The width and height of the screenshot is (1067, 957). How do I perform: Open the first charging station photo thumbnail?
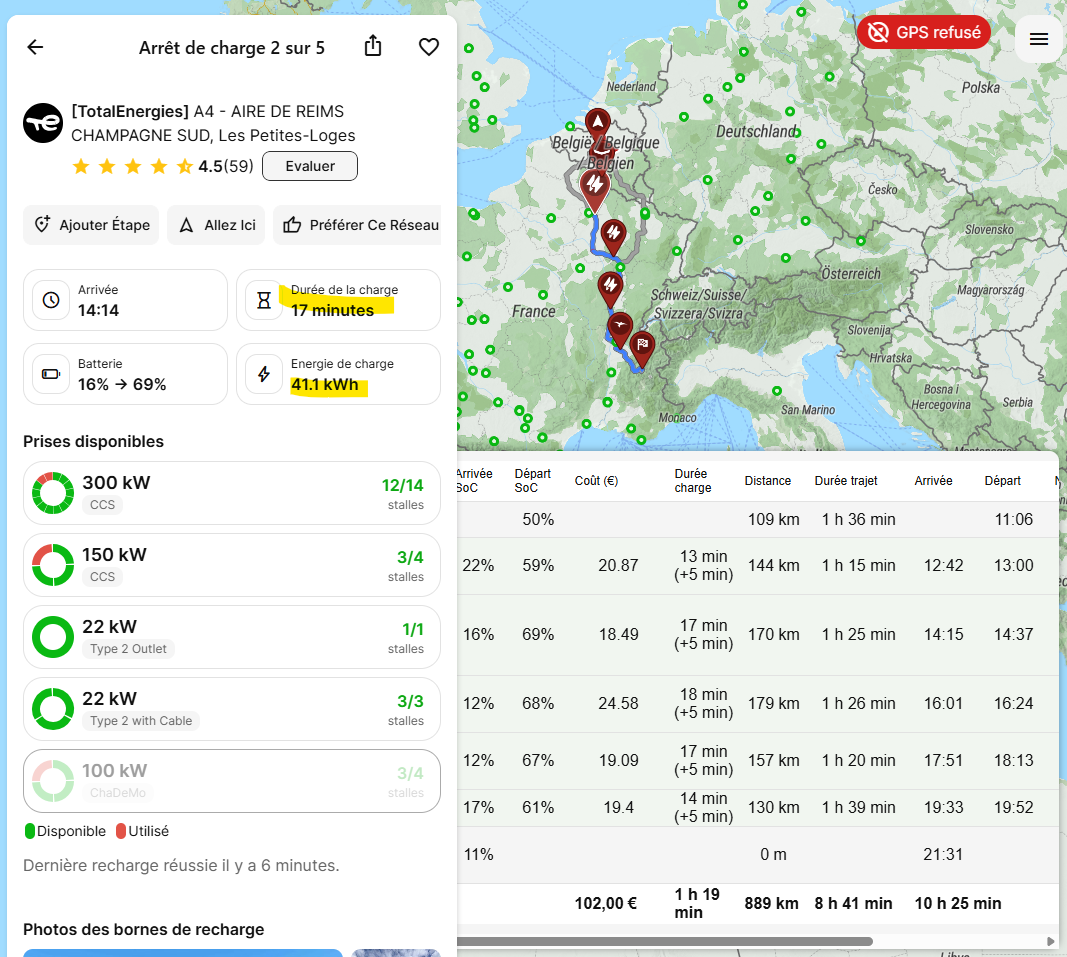click(x=182, y=953)
